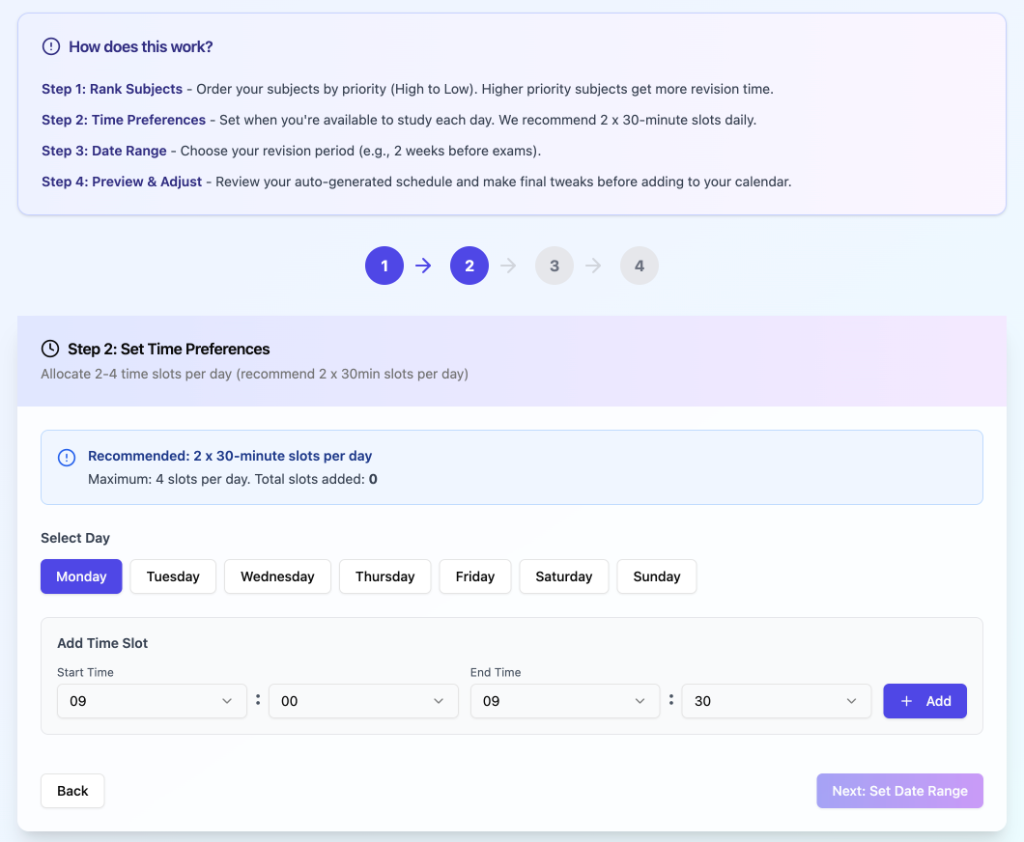Go to step 1 circle in progress indicator
The image size is (1024, 842).
[x=384, y=265]
